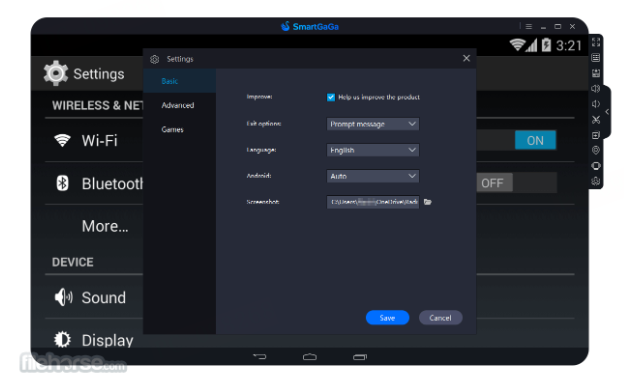Open the Android dropdown showing Auto
624x385 pixels.
[x=372, y=176]
